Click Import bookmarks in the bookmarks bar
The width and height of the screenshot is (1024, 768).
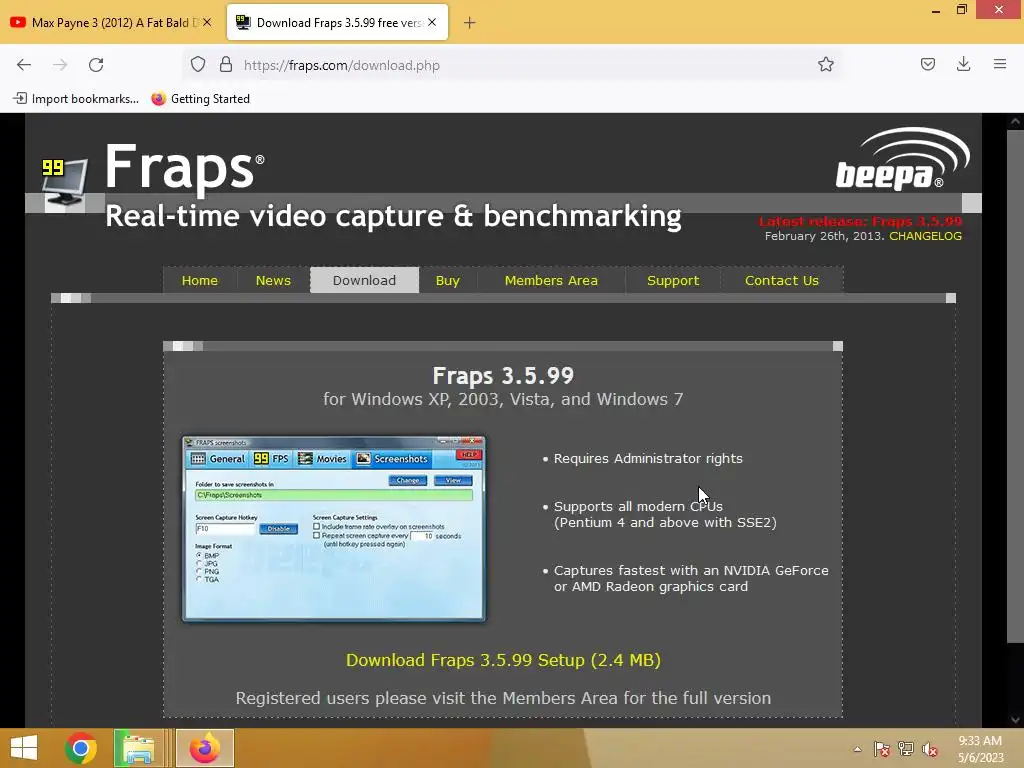pos(76,99)
